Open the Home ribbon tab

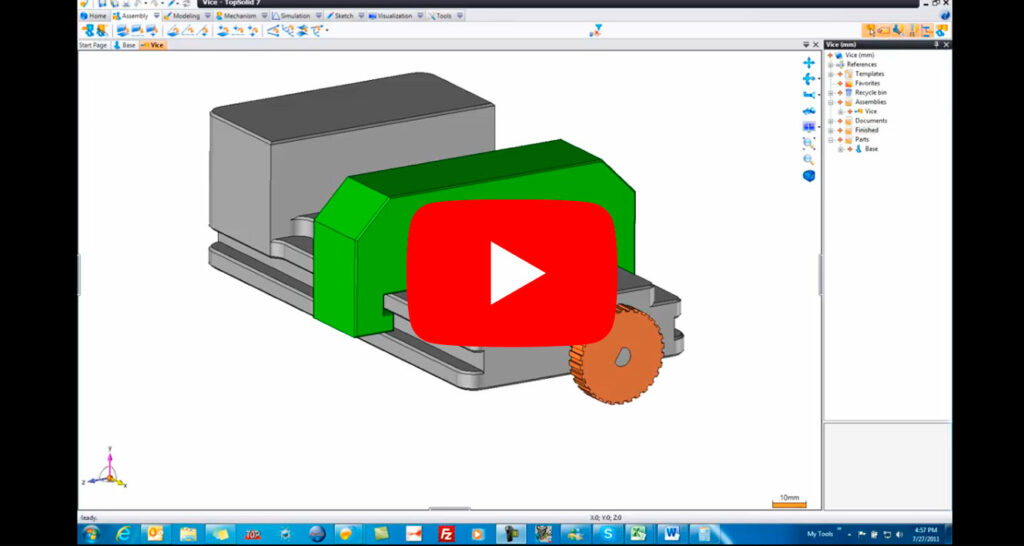coord(93,16)
